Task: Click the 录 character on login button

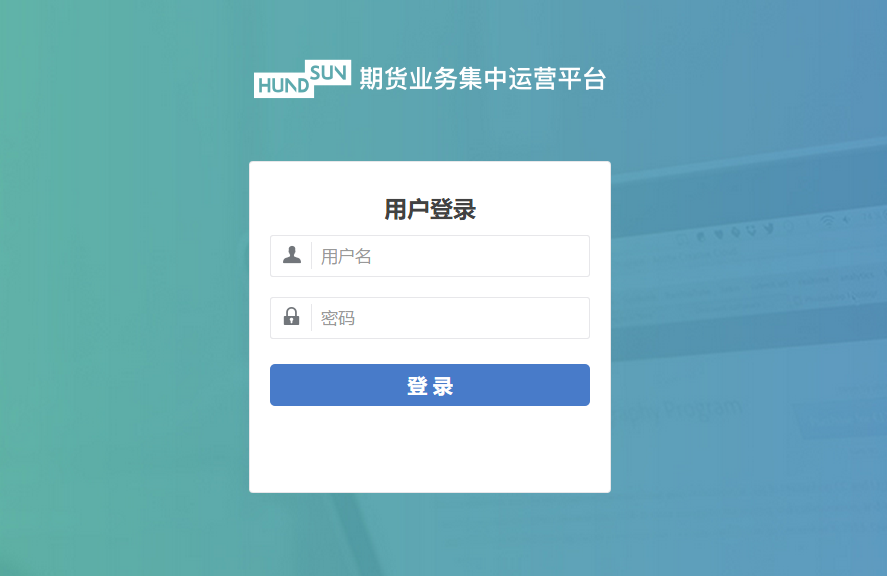Action: (443, 386)
